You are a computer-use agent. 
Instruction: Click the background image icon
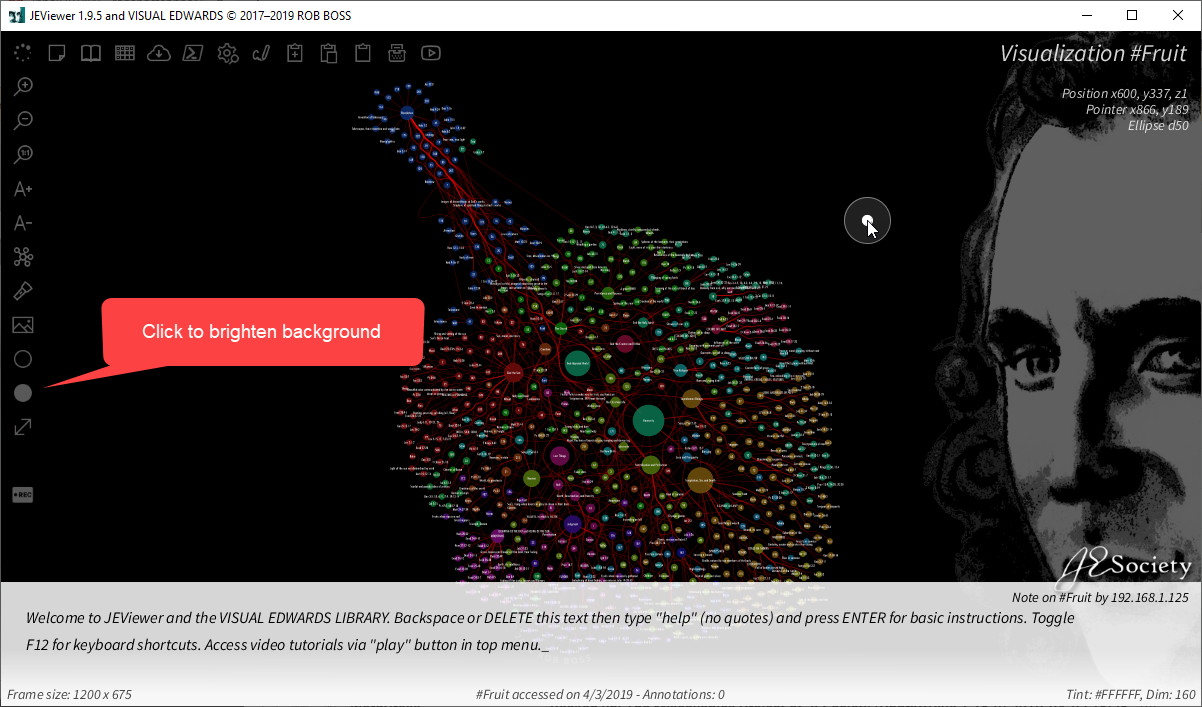pyautogui.click(x=23, y=325)
